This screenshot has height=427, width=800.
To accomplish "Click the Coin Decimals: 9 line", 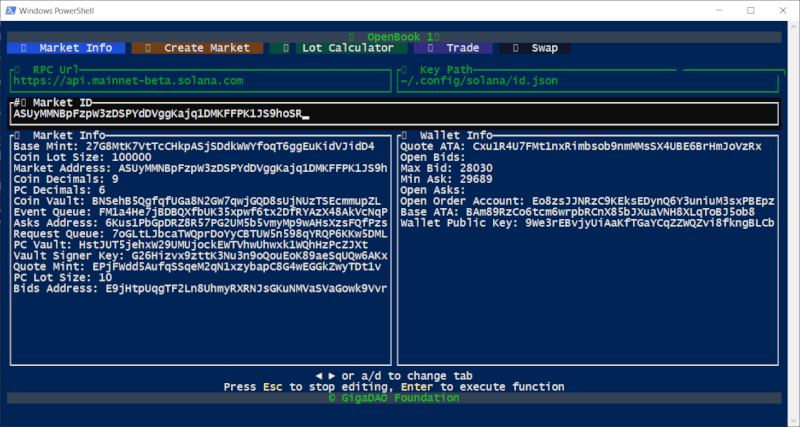I will coord(66,179).
